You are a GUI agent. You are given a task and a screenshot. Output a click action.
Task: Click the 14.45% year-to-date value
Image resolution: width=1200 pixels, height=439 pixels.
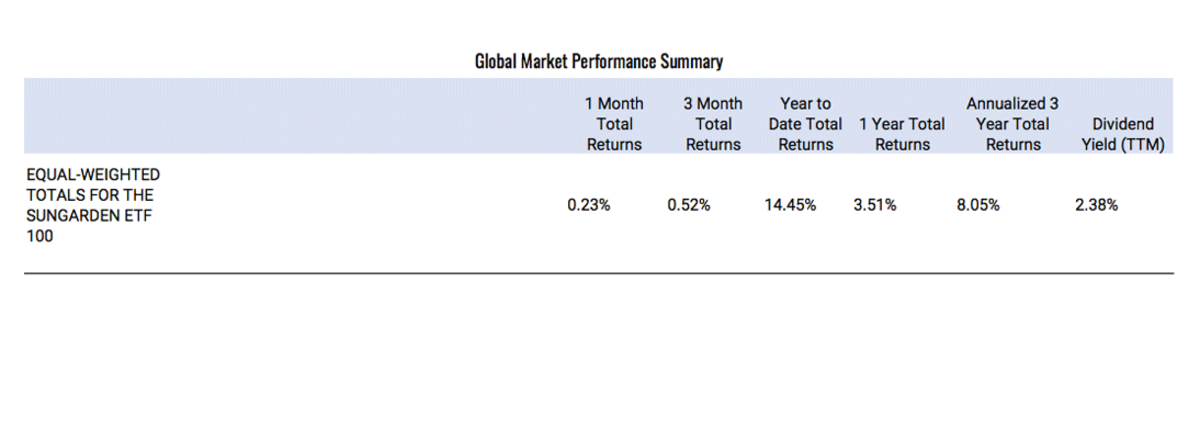tap(789, 206)
